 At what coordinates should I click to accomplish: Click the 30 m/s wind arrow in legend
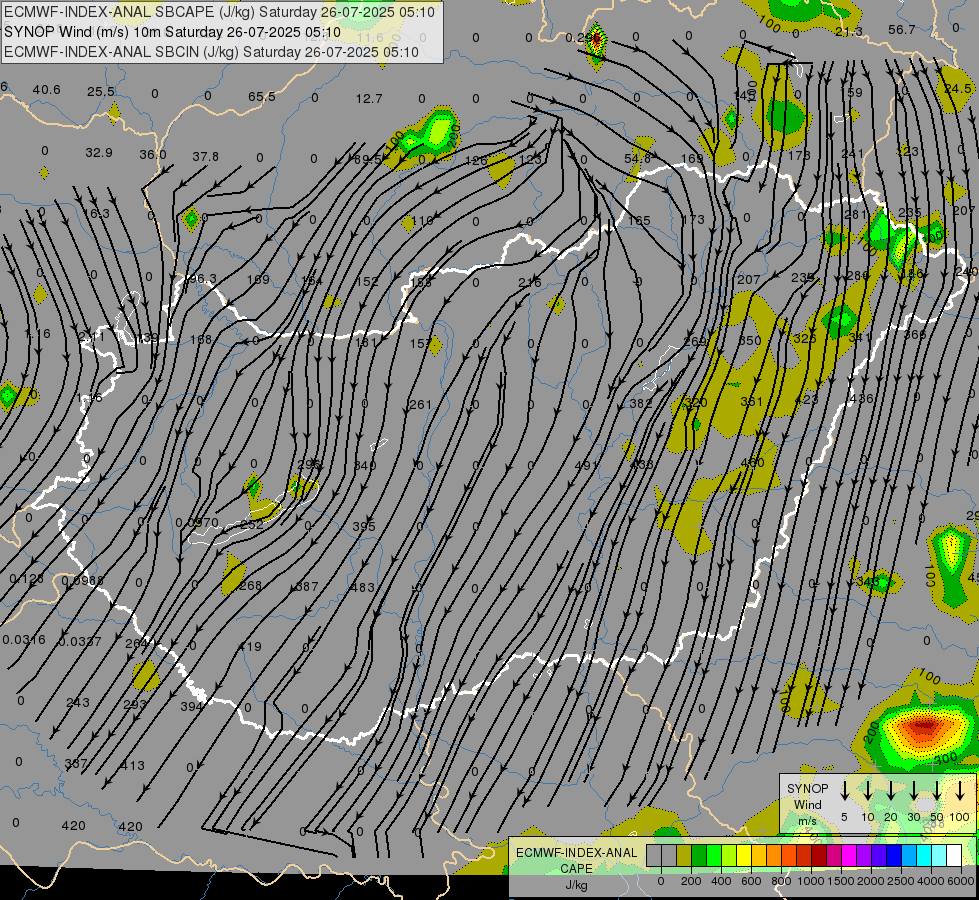[914, 790]
